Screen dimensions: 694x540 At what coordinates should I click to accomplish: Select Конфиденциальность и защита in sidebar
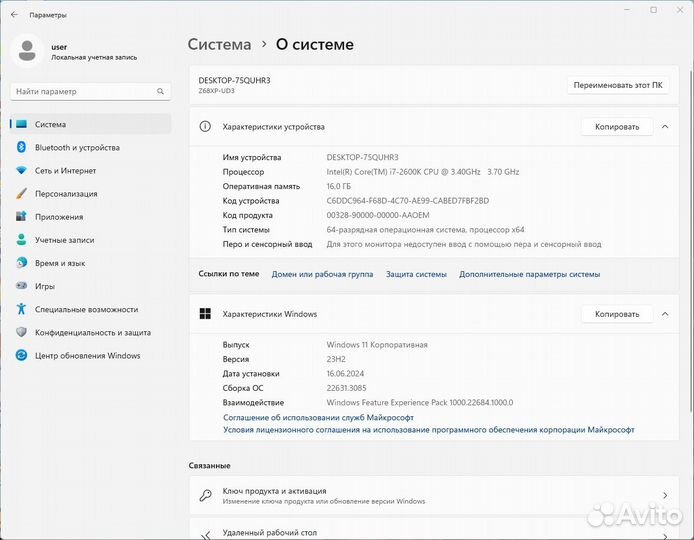(x=92, y=332)
